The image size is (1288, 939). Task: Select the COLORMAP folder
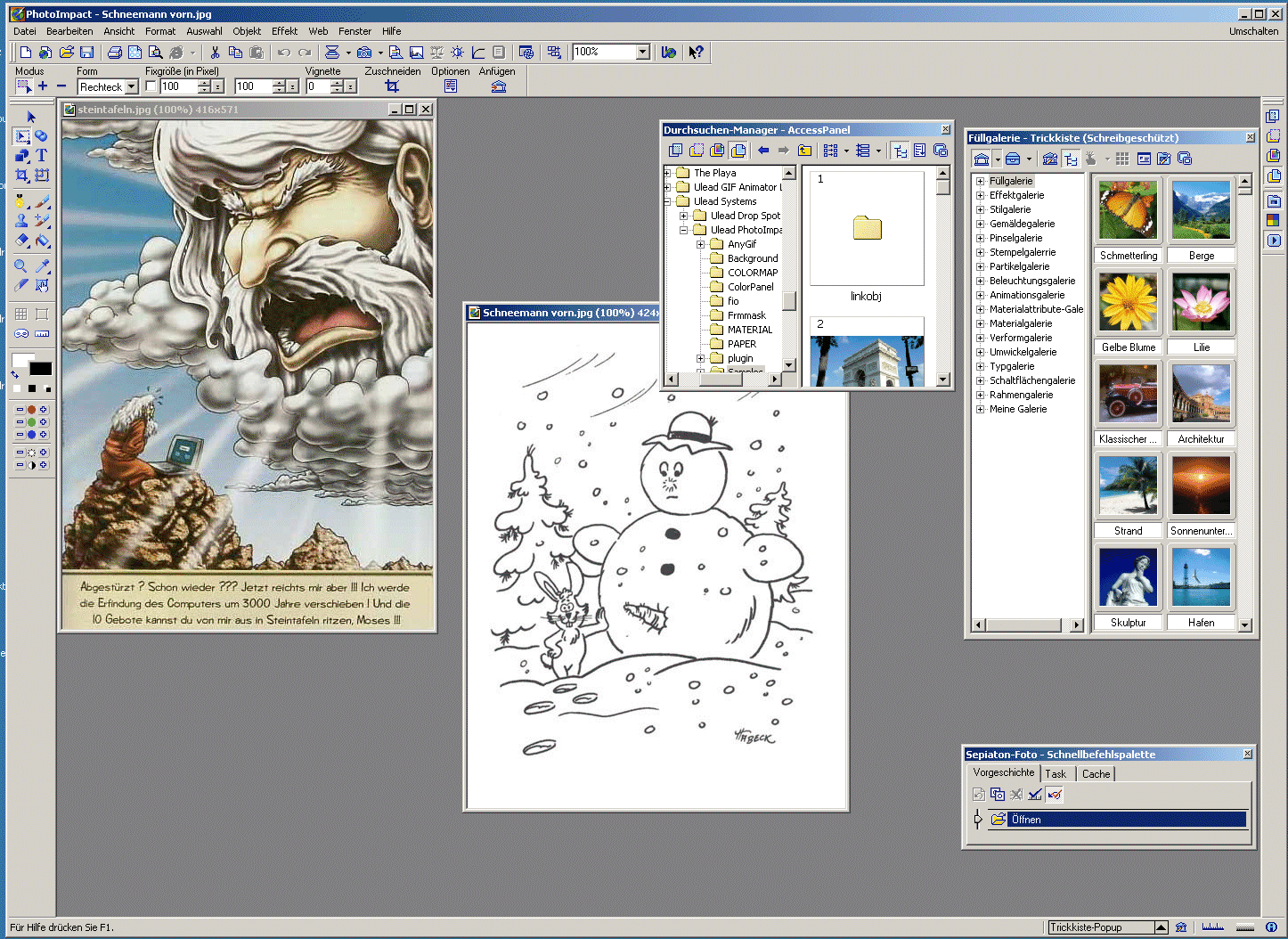coord(753,273)
